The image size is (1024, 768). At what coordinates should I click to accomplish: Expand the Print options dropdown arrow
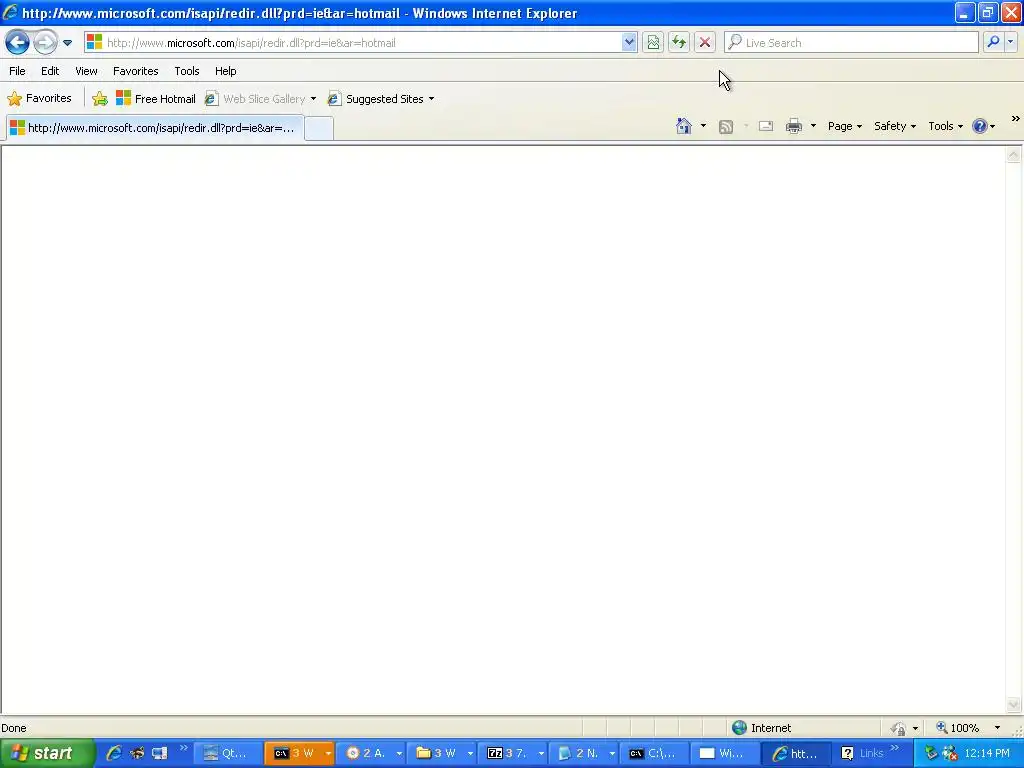[x=813, y=126]
